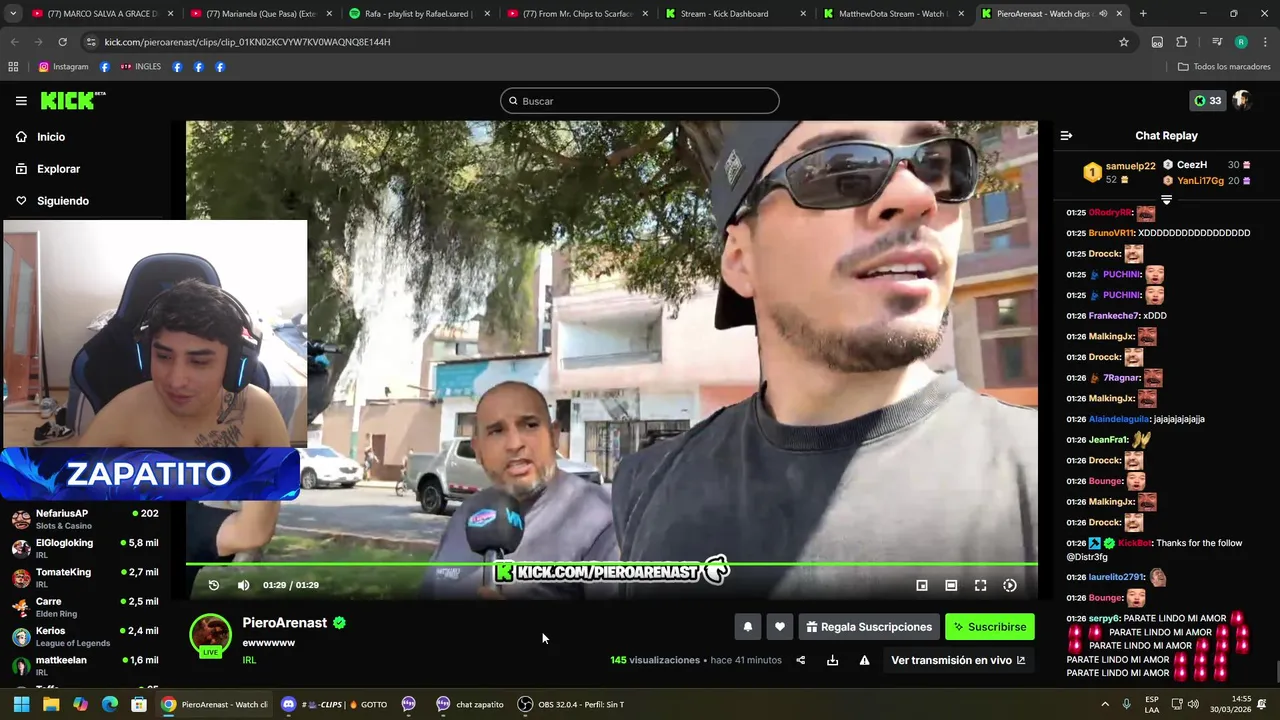Click the Suscribirse button

[x=990, y=627]
